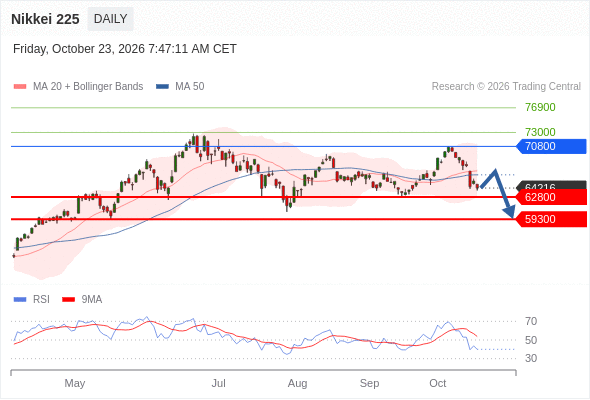This screenshot has width=590, height=400.
Task: Click the May label on time axis
Action: click(x=75, y=383)
